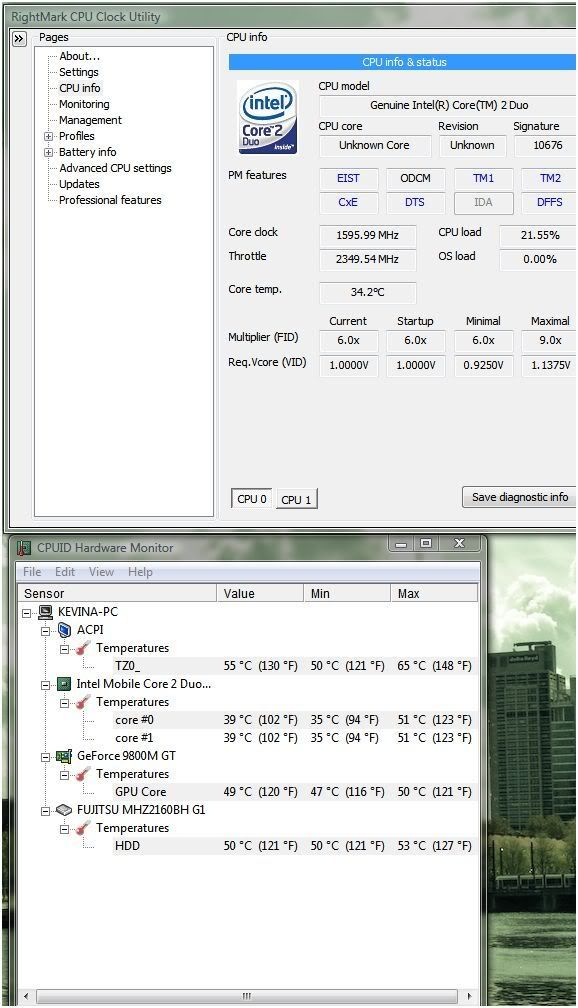
Task: Open the Settings page in RMClock
Action: 78,72
